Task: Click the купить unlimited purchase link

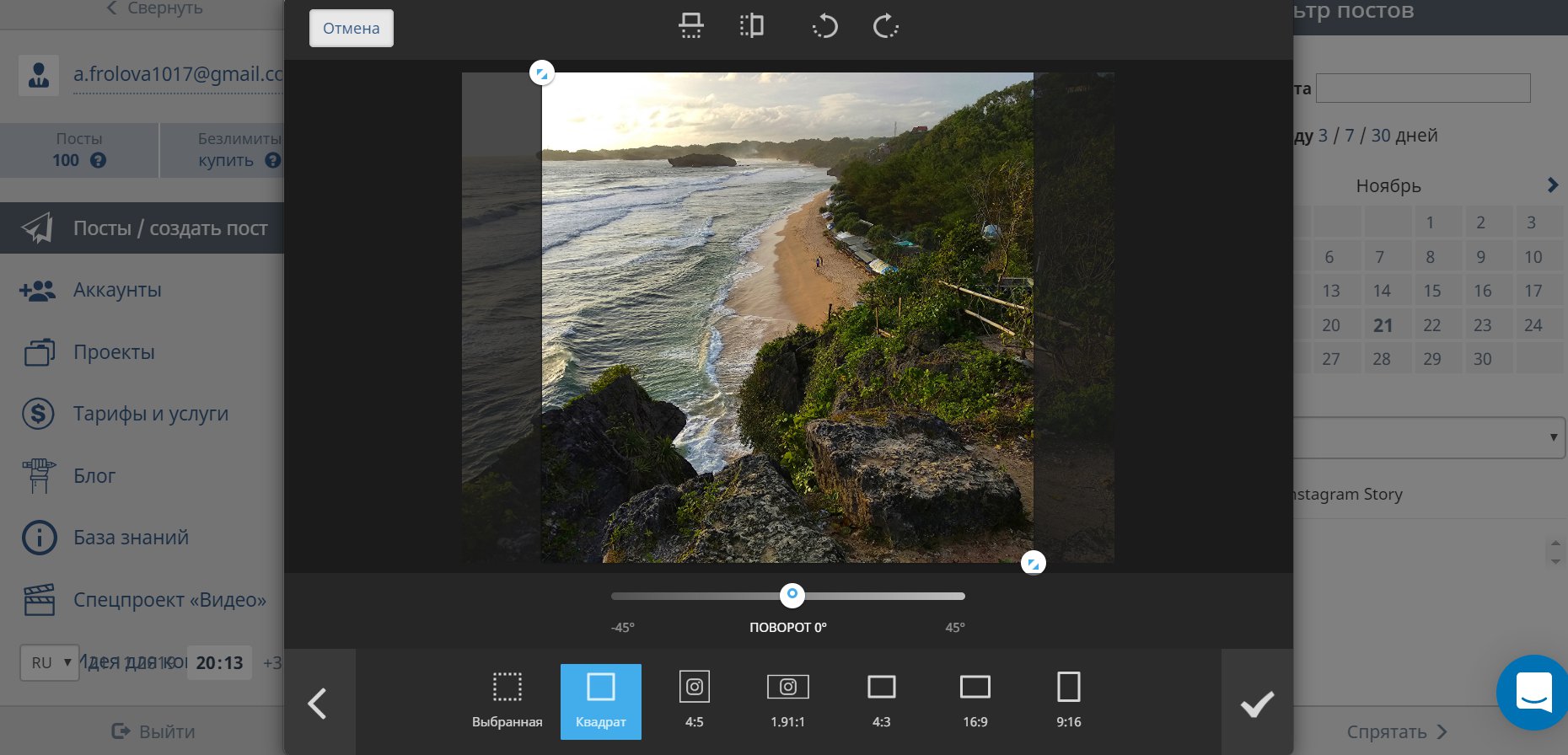Action: pos(226,160)
